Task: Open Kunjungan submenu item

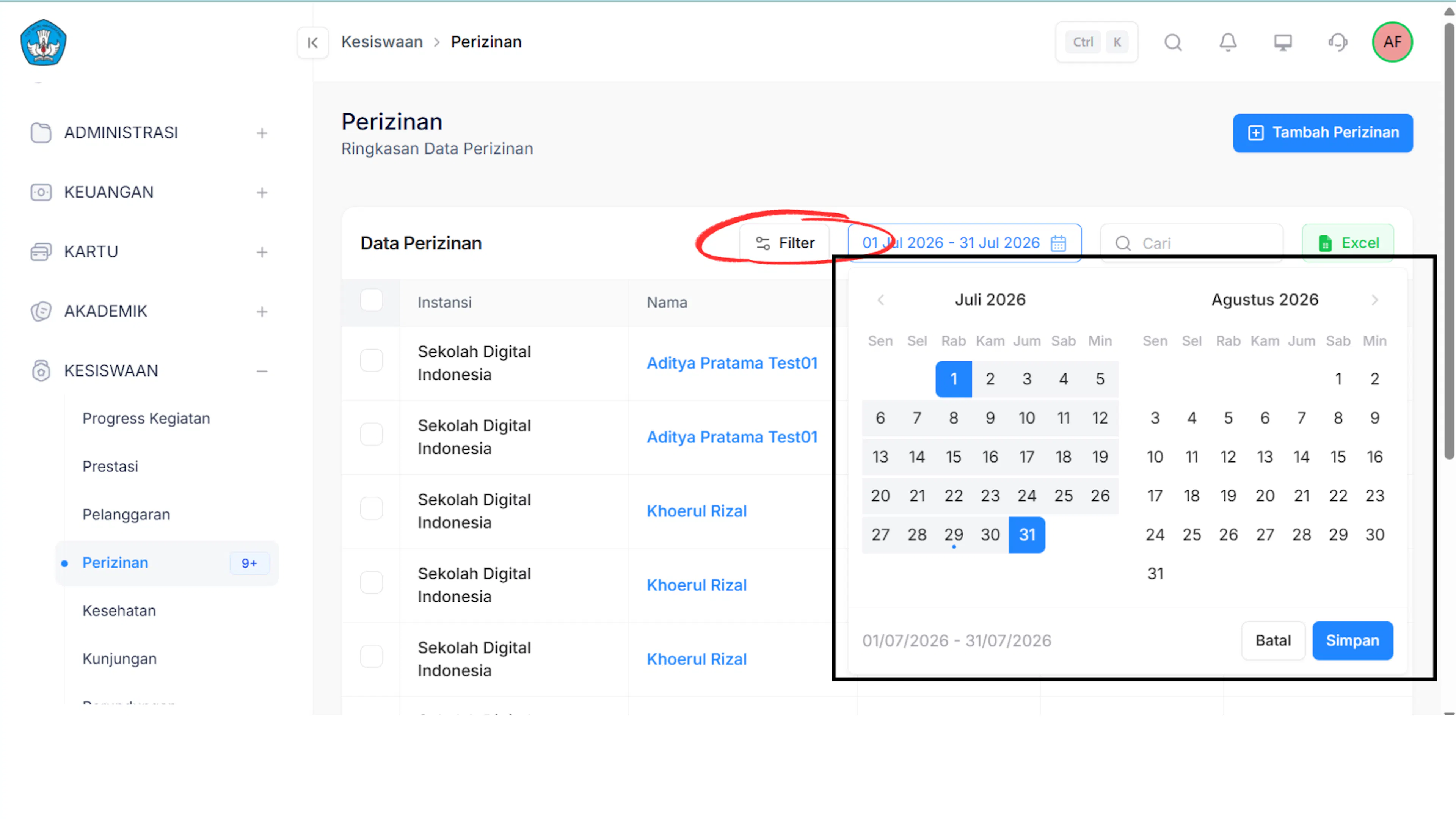Action: pyautogui.click(x=120, y=659)
